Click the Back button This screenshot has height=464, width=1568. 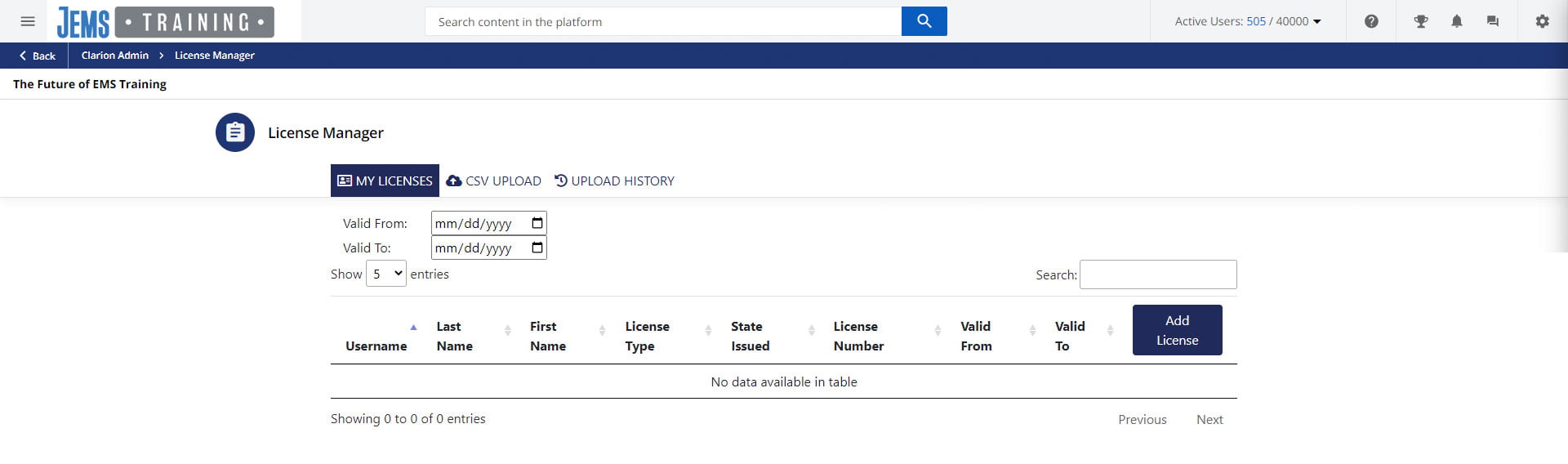point(37,56)
